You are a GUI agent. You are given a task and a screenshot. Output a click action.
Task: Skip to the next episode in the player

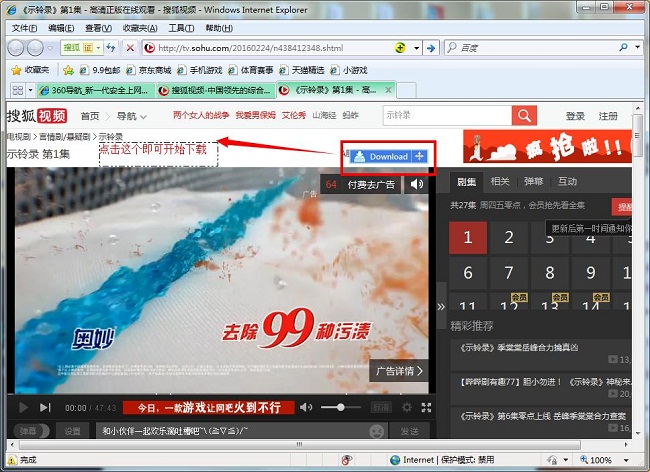pyautogui.click(x=45, y=407)
